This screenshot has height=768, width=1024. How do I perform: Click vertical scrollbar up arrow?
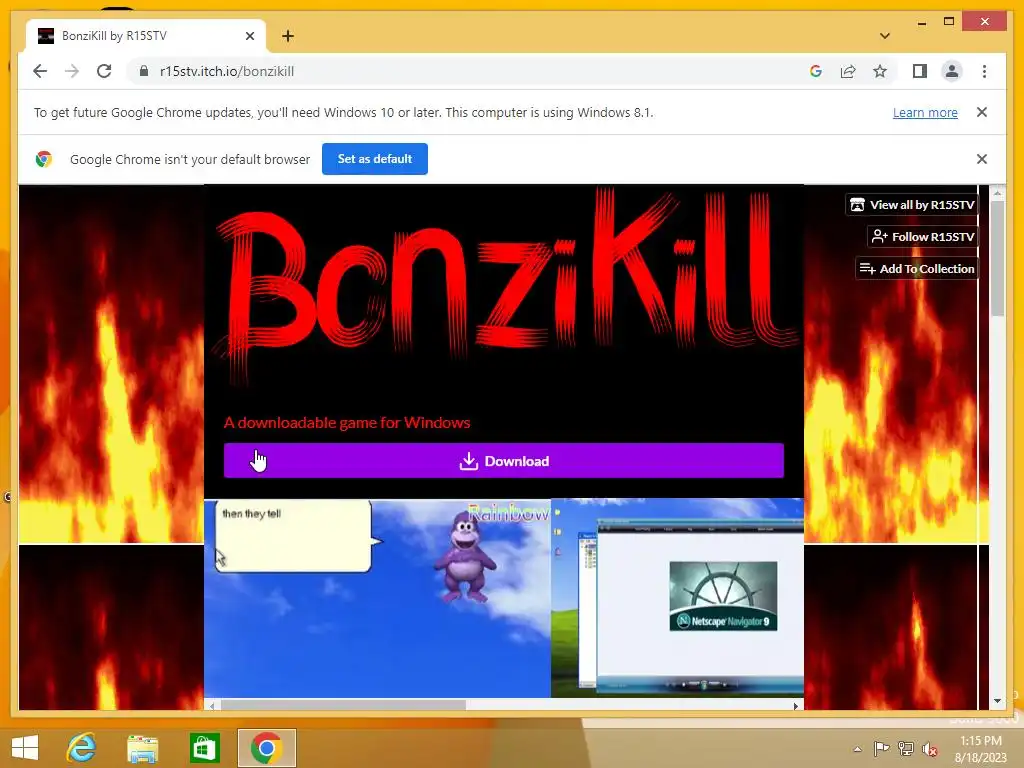tap(997, 193)
